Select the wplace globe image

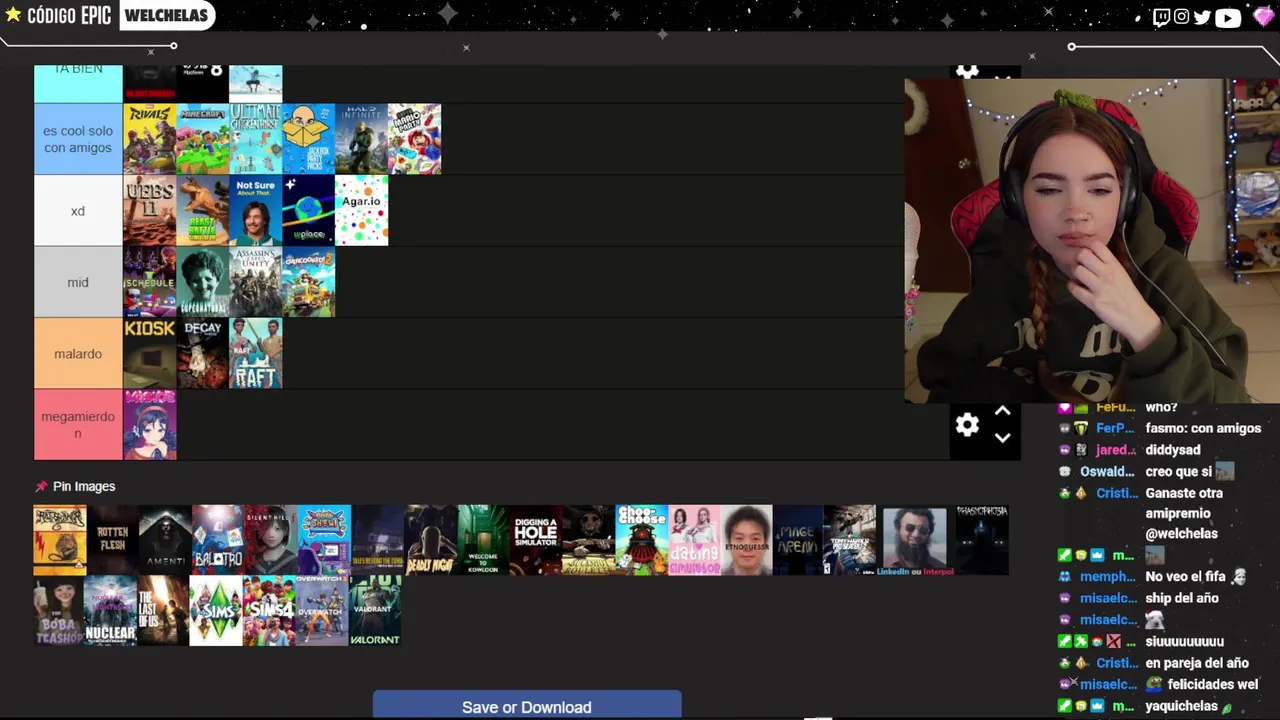pos(309,211)
